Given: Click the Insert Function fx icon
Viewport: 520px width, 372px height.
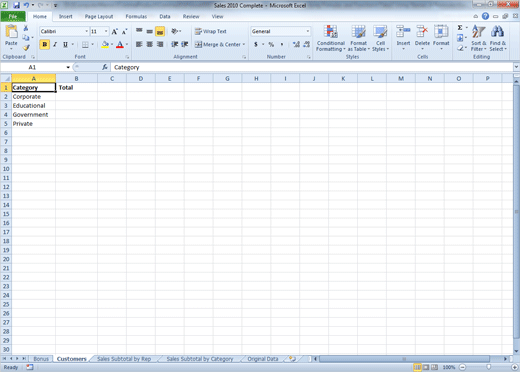Looking at the screenshot, I should pyautogui.click(x=105, y=67).
